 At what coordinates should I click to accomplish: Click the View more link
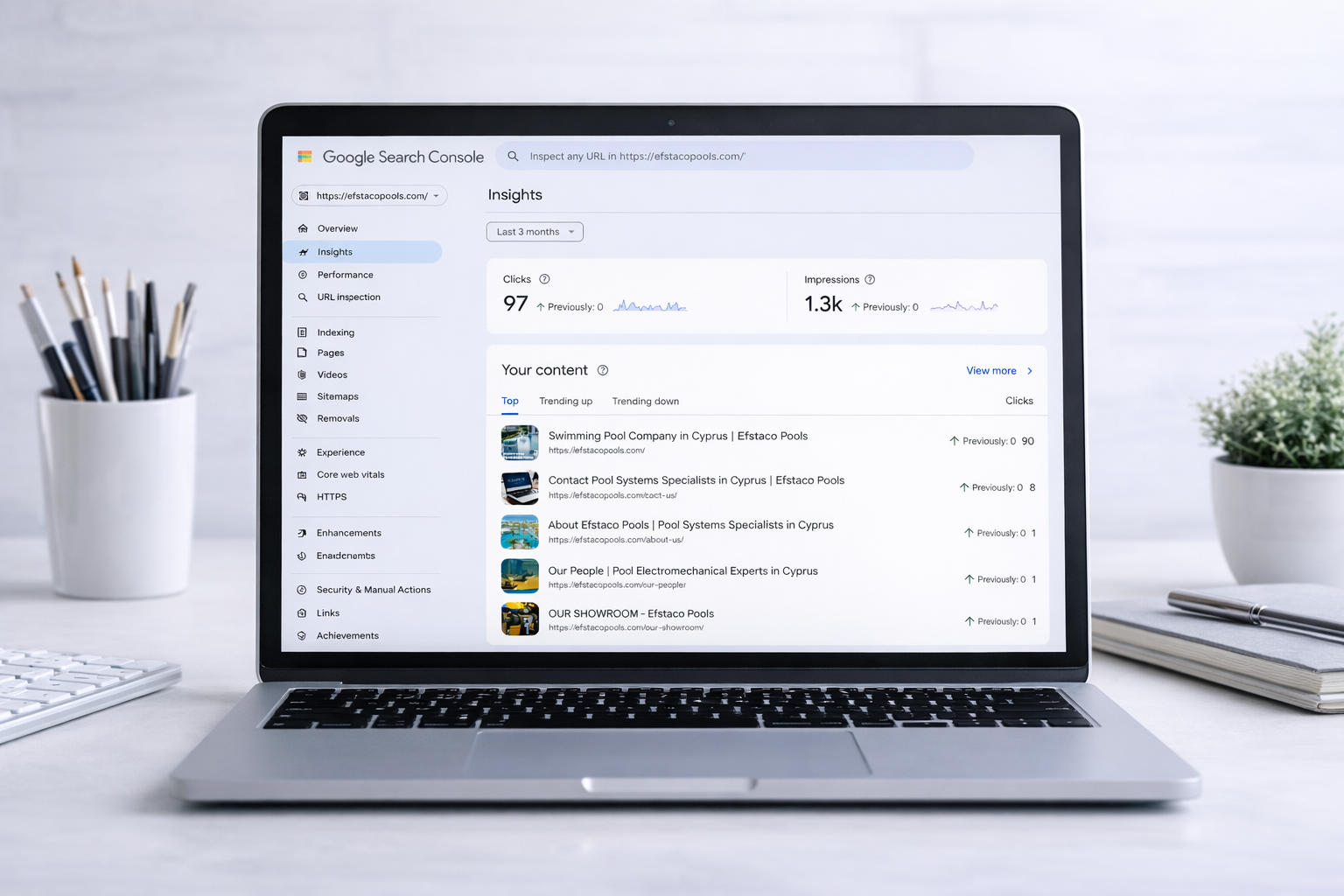(x=990, y=371)
